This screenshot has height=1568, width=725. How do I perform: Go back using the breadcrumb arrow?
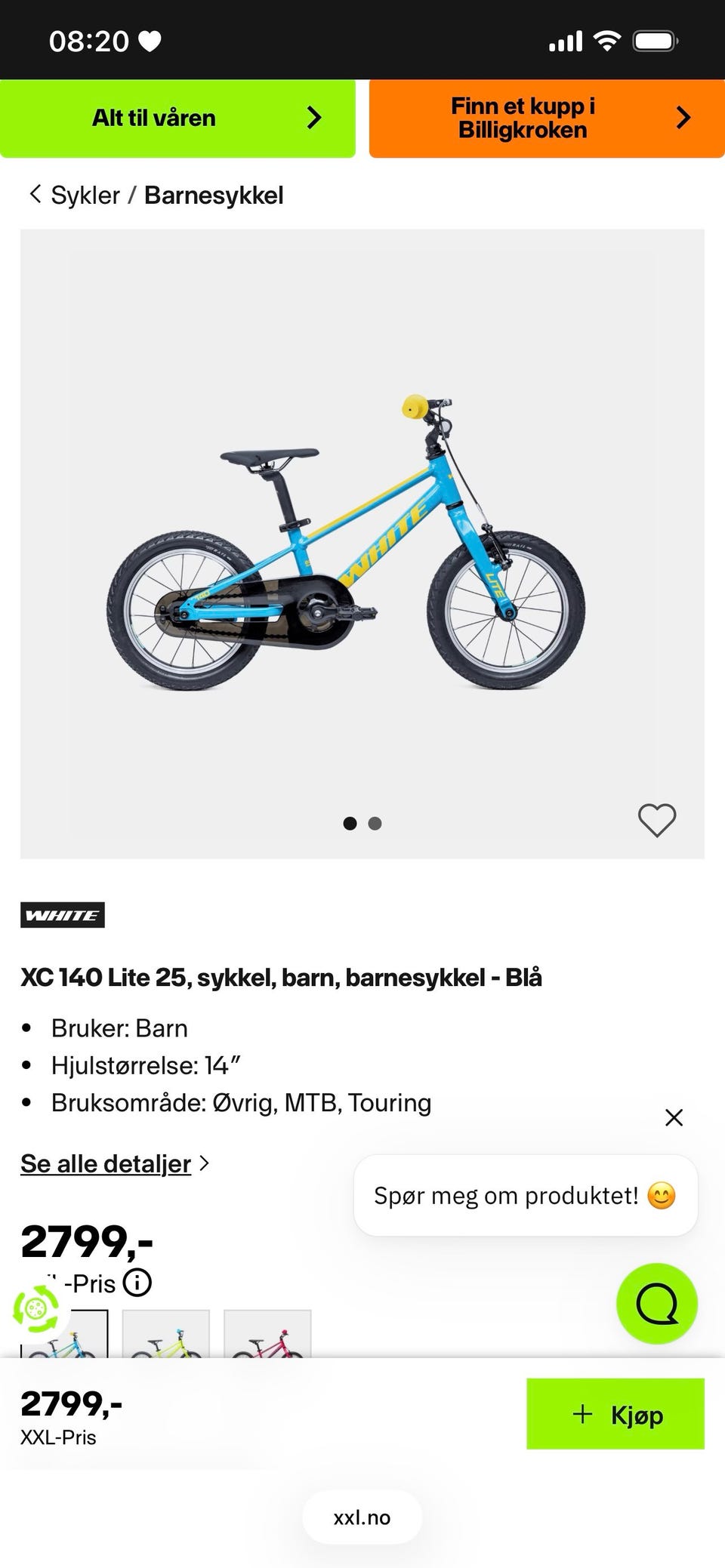click(35, 195)
